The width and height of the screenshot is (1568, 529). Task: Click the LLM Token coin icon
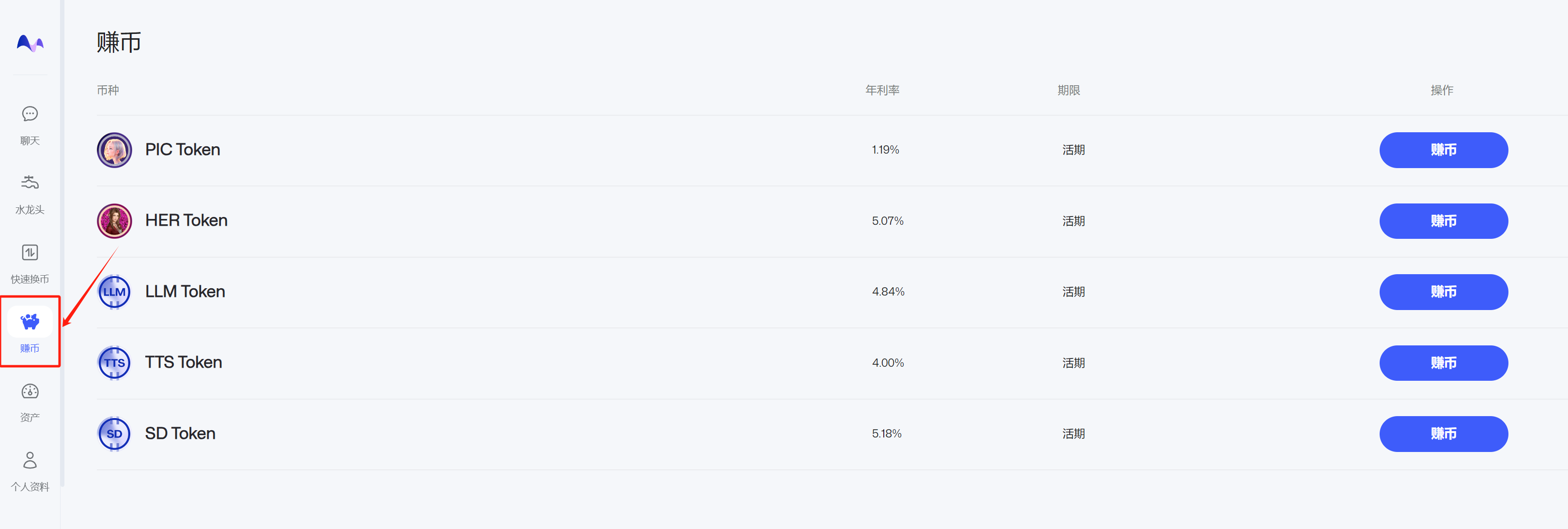pyautogui.click(x=114, y=292)
